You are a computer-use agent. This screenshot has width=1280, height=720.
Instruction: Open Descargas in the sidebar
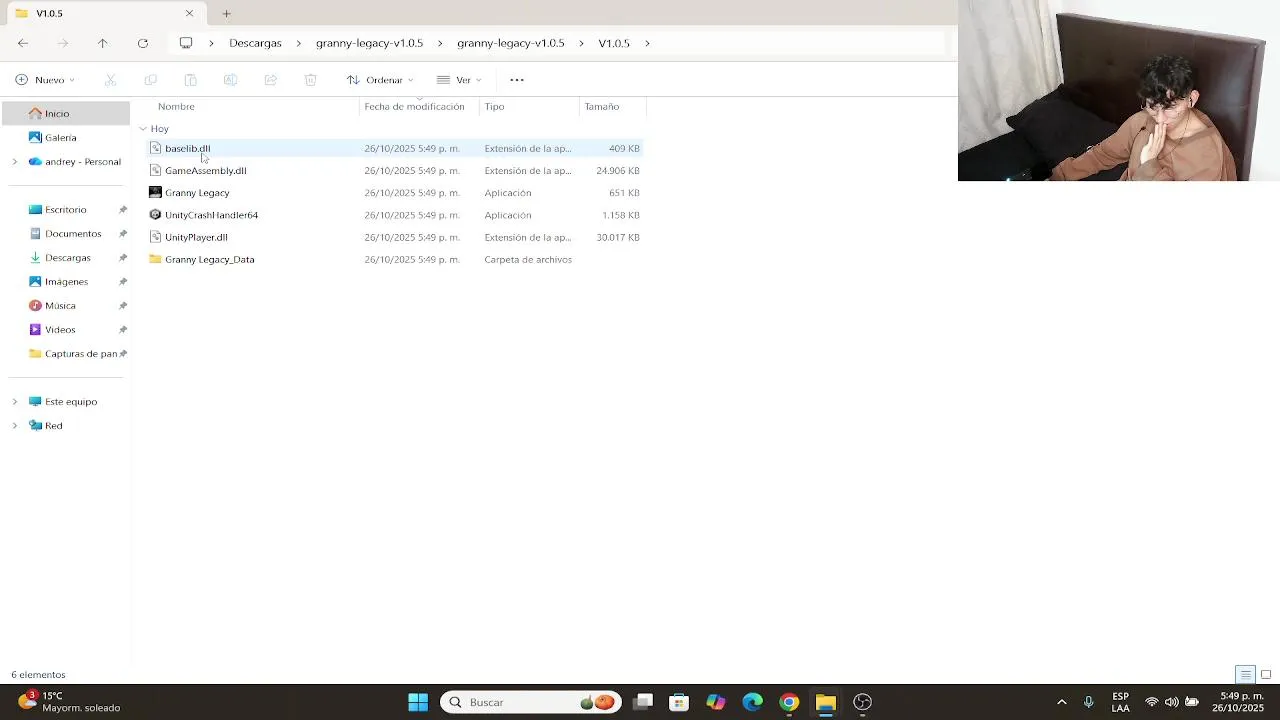[x=66, y=258]
